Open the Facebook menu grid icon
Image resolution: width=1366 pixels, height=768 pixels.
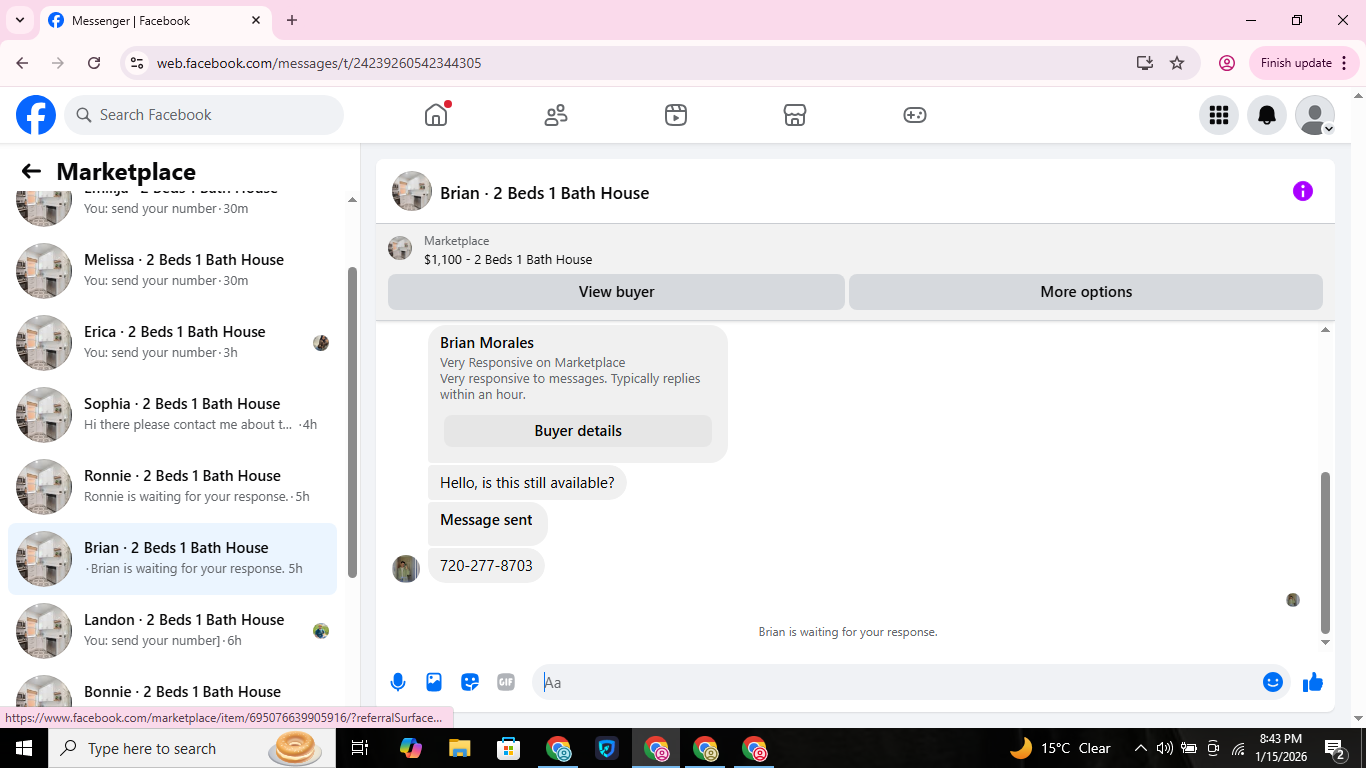pyautogui.click(x=1219, y=115)
